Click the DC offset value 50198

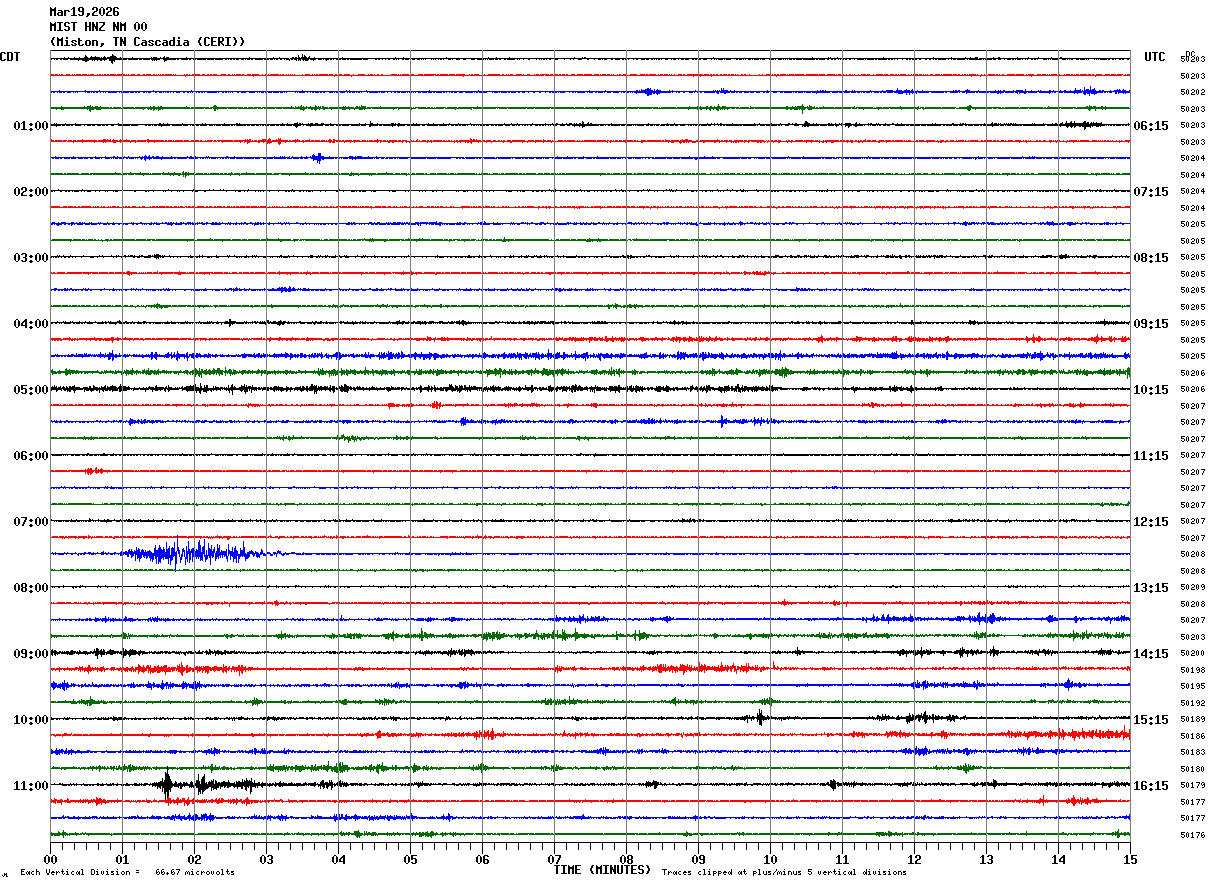pyautogui.click(x=1193, y=670)
